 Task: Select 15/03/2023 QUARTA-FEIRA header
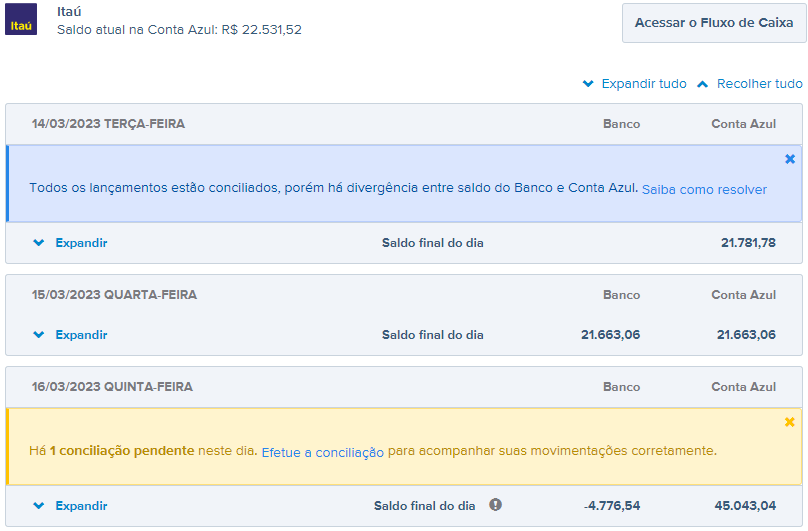click(x=114, y=295)
